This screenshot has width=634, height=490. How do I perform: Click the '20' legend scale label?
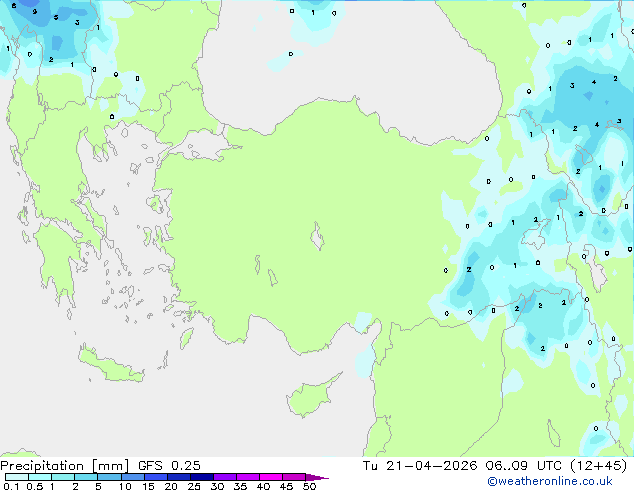pyautogui.click(x=171, y=486)
